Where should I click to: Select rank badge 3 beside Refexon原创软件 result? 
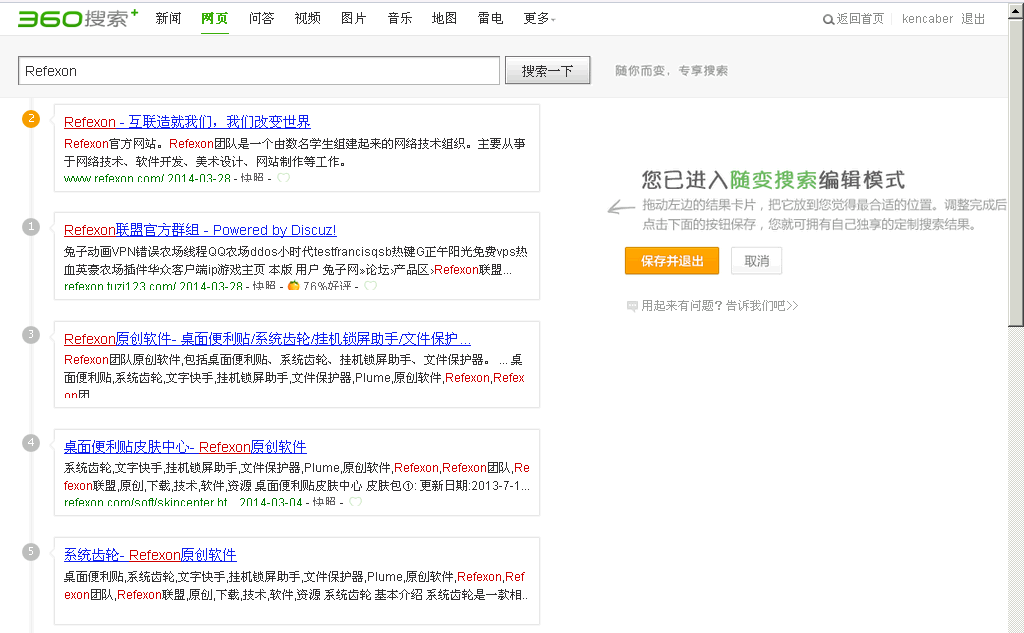(31, 334)
